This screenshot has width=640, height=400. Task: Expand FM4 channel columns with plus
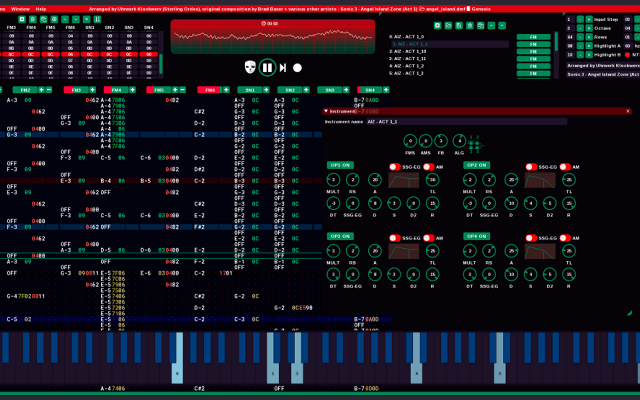pos(132,90)
